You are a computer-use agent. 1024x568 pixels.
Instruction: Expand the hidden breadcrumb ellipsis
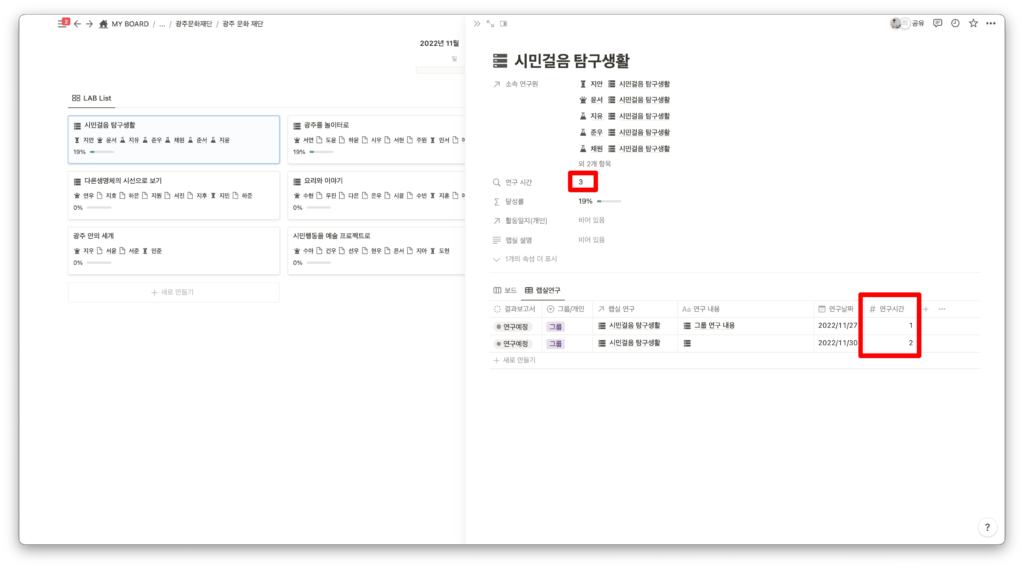(x=162, y=24)
